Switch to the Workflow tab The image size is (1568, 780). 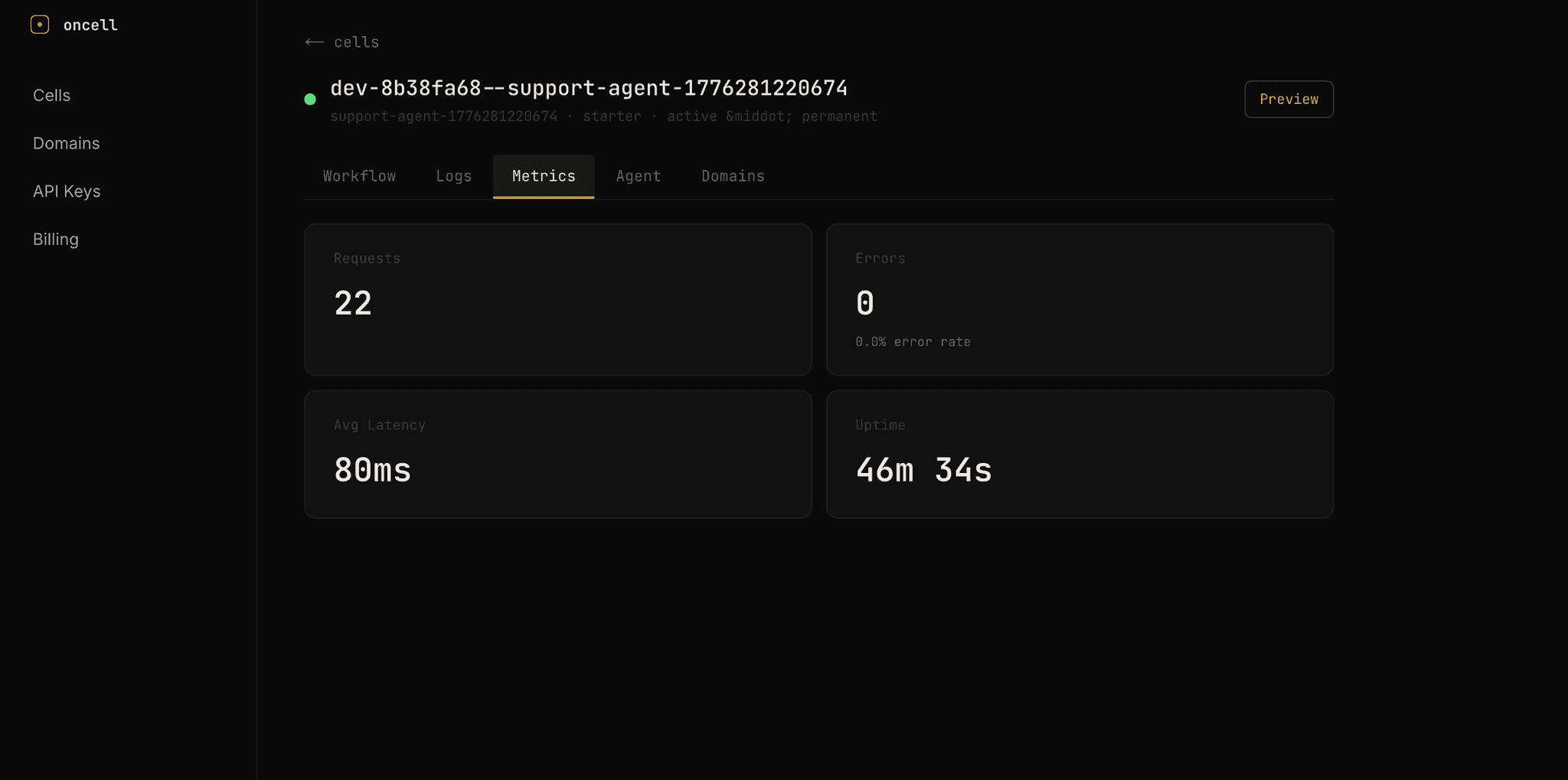coord(359,176)
